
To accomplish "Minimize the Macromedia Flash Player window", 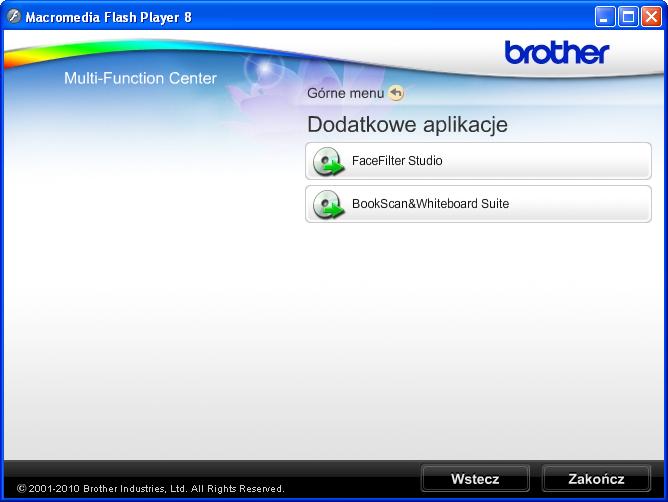I will point(605,17).
